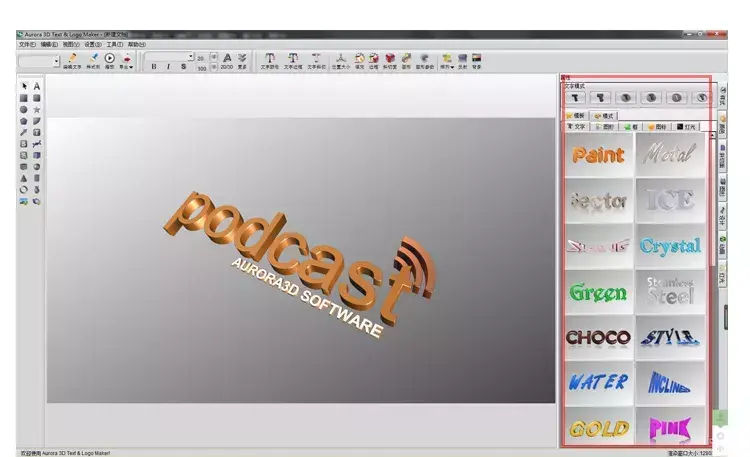Open the 灯光 lighting tab
The width and height of the screenshot is (750, 457).
click(x=686, y=127)
